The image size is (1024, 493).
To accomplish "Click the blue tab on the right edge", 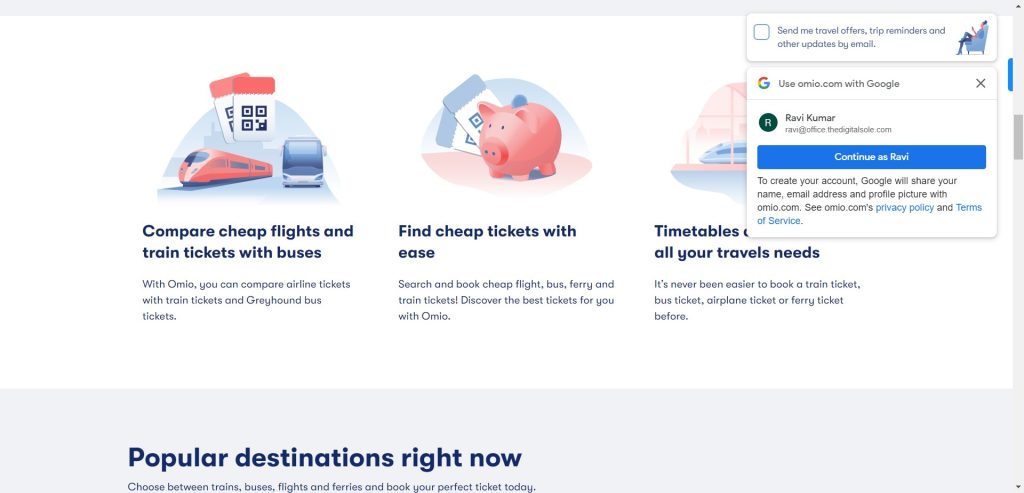I will (1010, 74).
